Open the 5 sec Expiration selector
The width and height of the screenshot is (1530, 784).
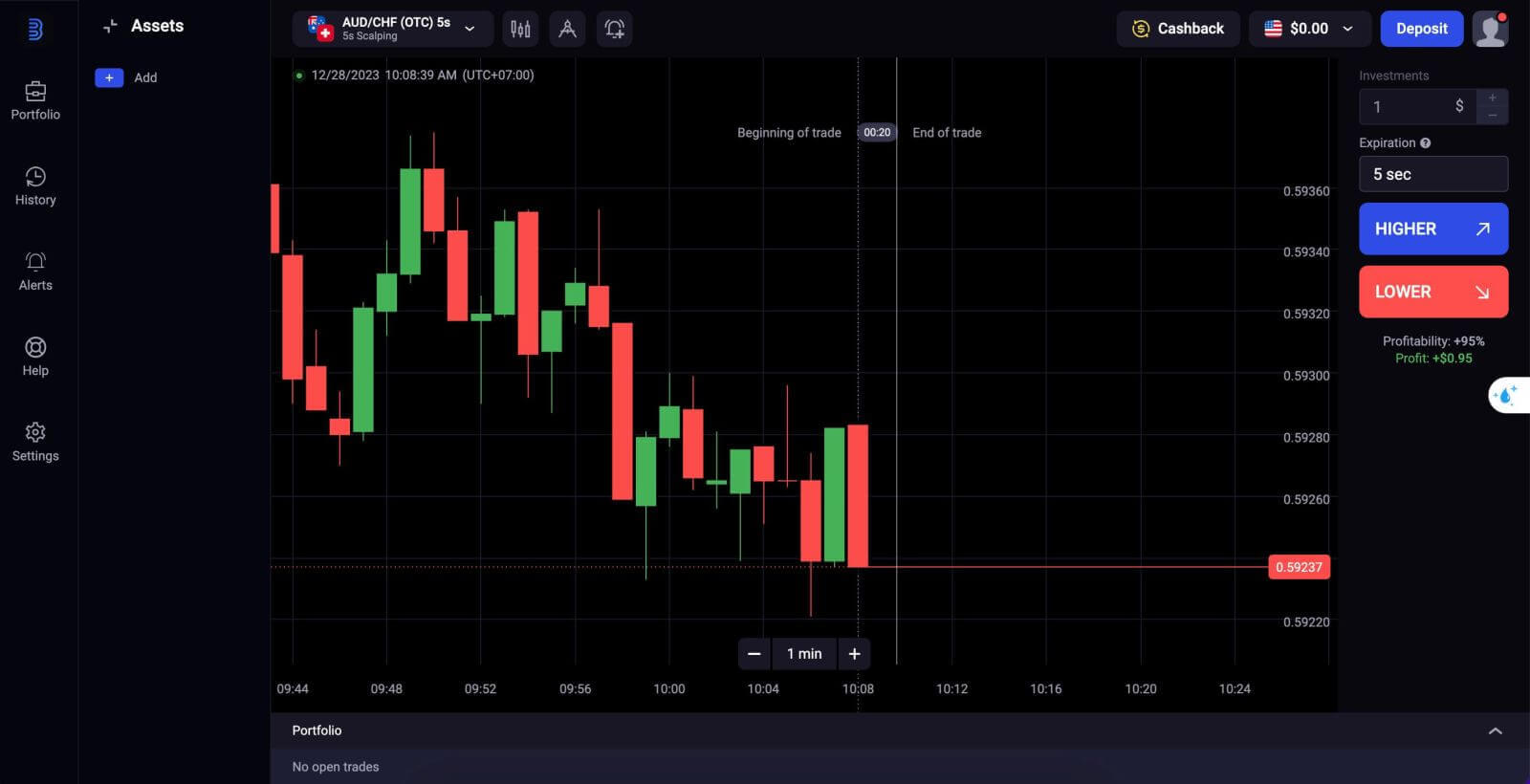click(1432, 174)
